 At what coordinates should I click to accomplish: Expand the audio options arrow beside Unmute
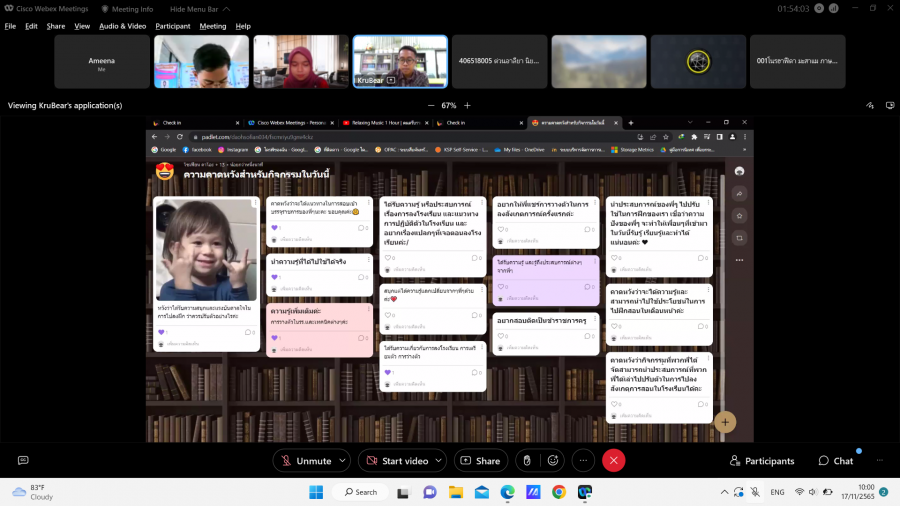[343, 461]
